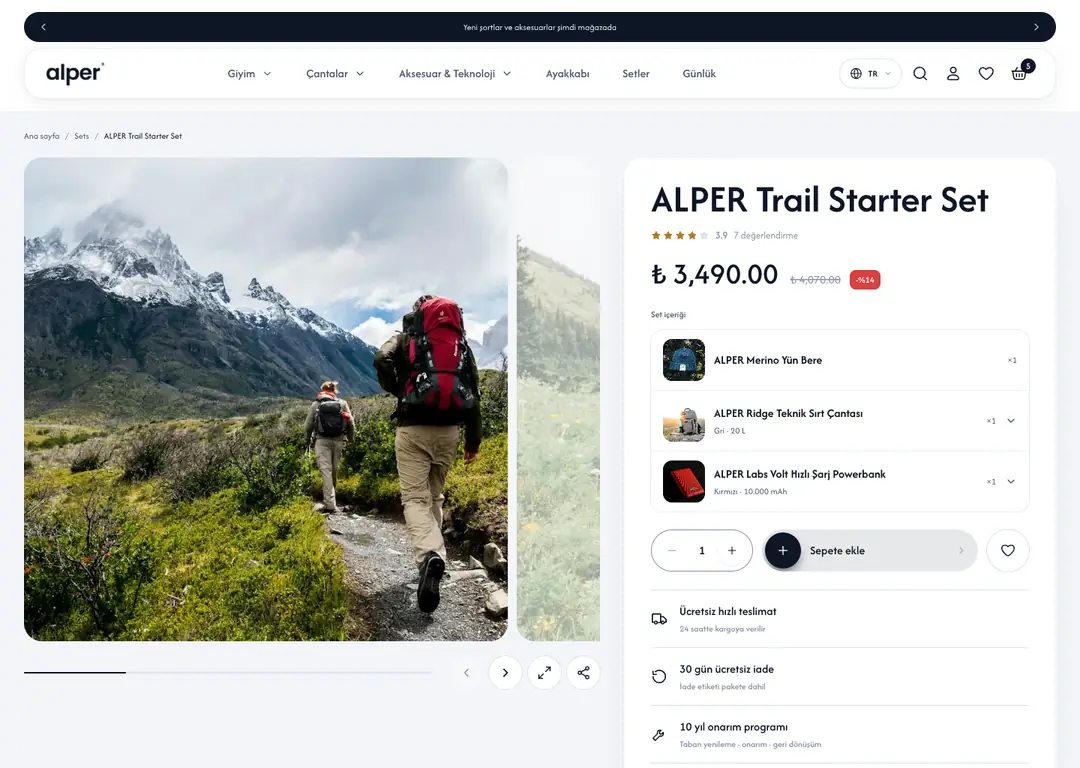Expand the Çantalar menu
Screen dimensions: 1080x768
pos(335,74)
